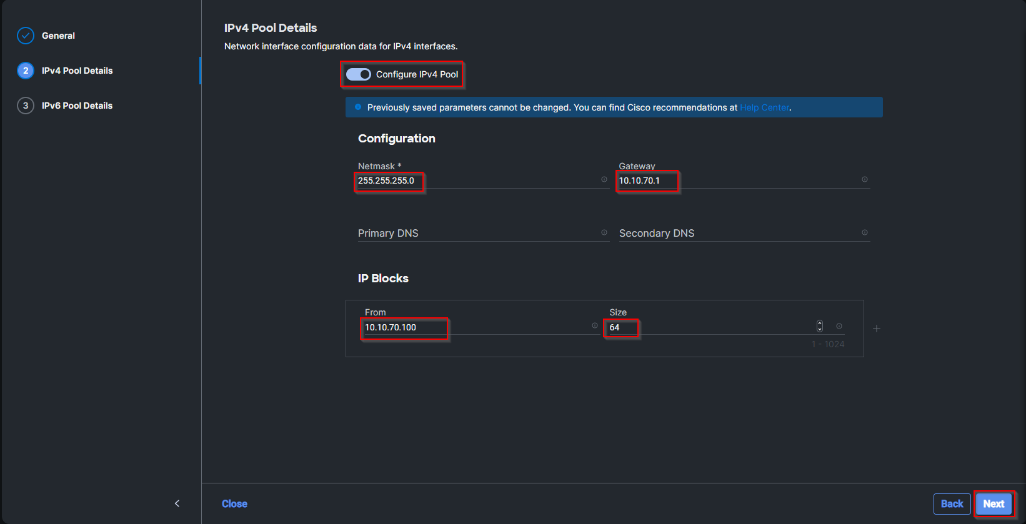Click the General step checkmark icon
Screen dimensions: 1026x524
coord(26,36)
